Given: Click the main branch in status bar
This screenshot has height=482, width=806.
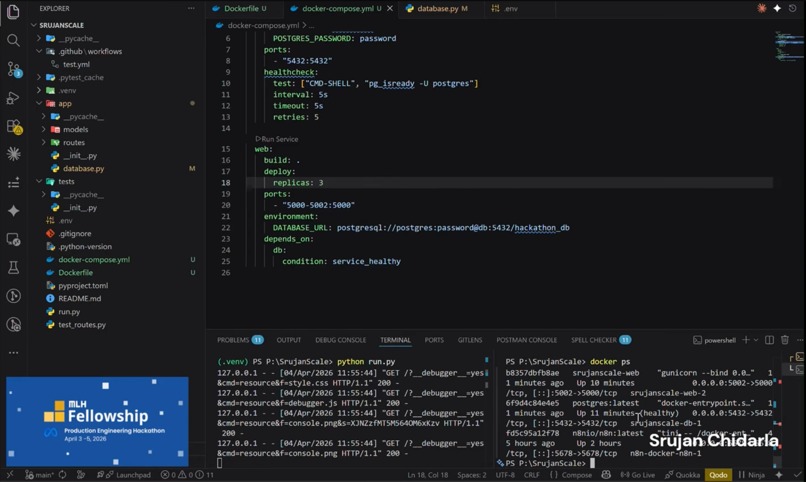Looking at the screenshot, I should (40, 475).
